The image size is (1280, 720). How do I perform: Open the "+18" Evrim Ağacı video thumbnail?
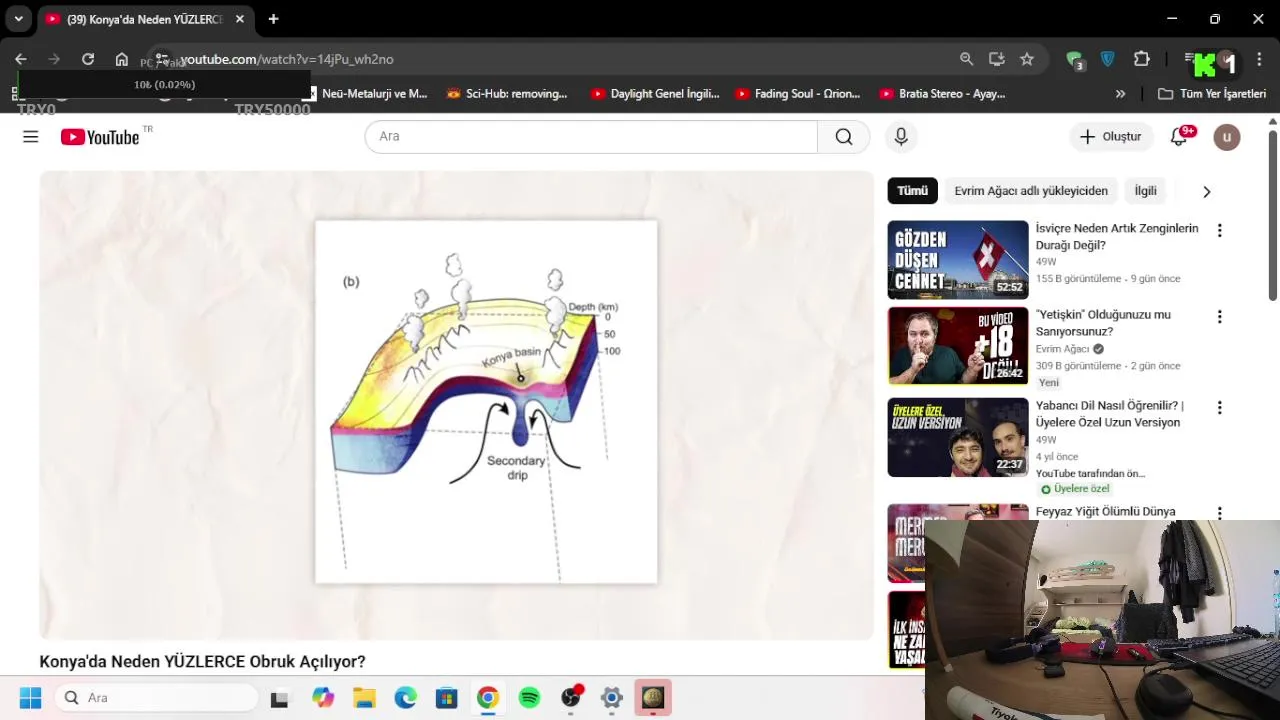tap(958, 346)
